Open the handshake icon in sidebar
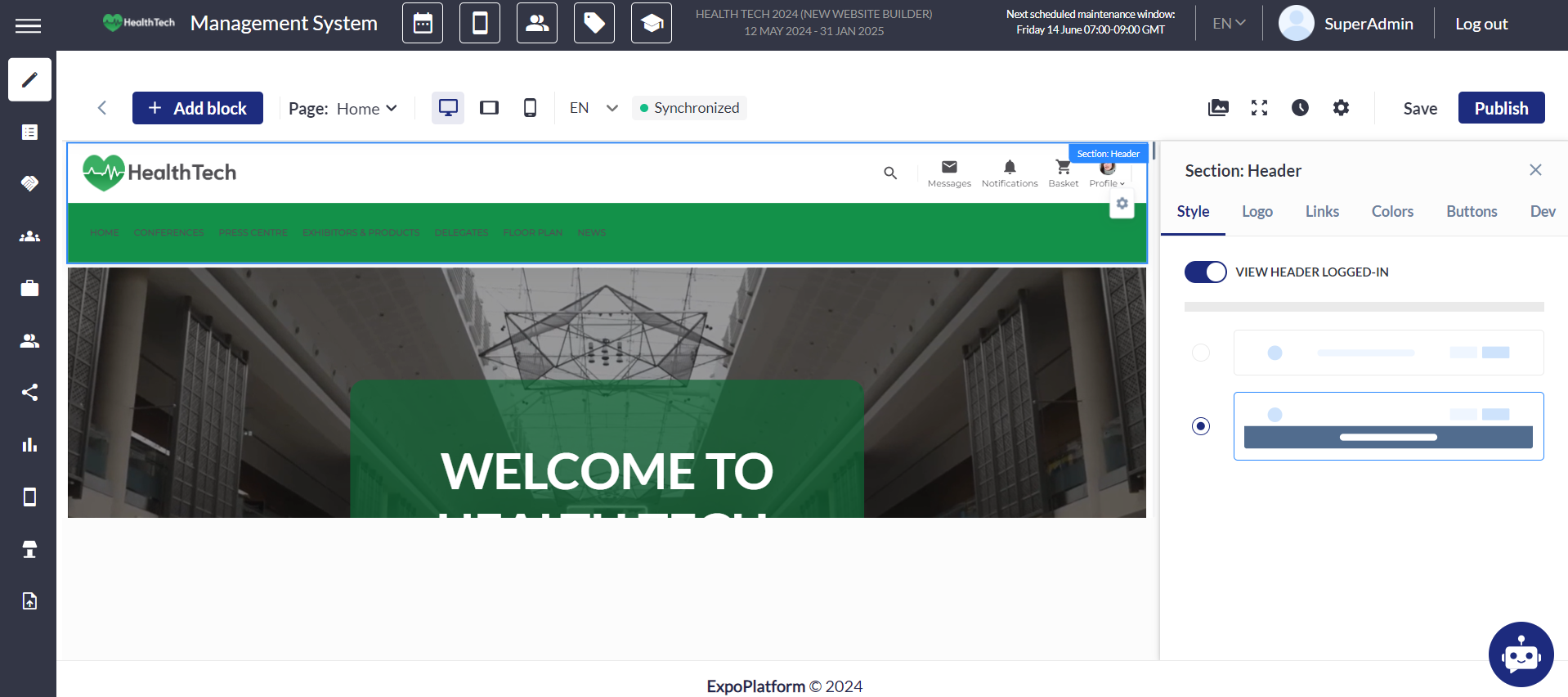Viewport: 1568px width, 697px height. 29,183
